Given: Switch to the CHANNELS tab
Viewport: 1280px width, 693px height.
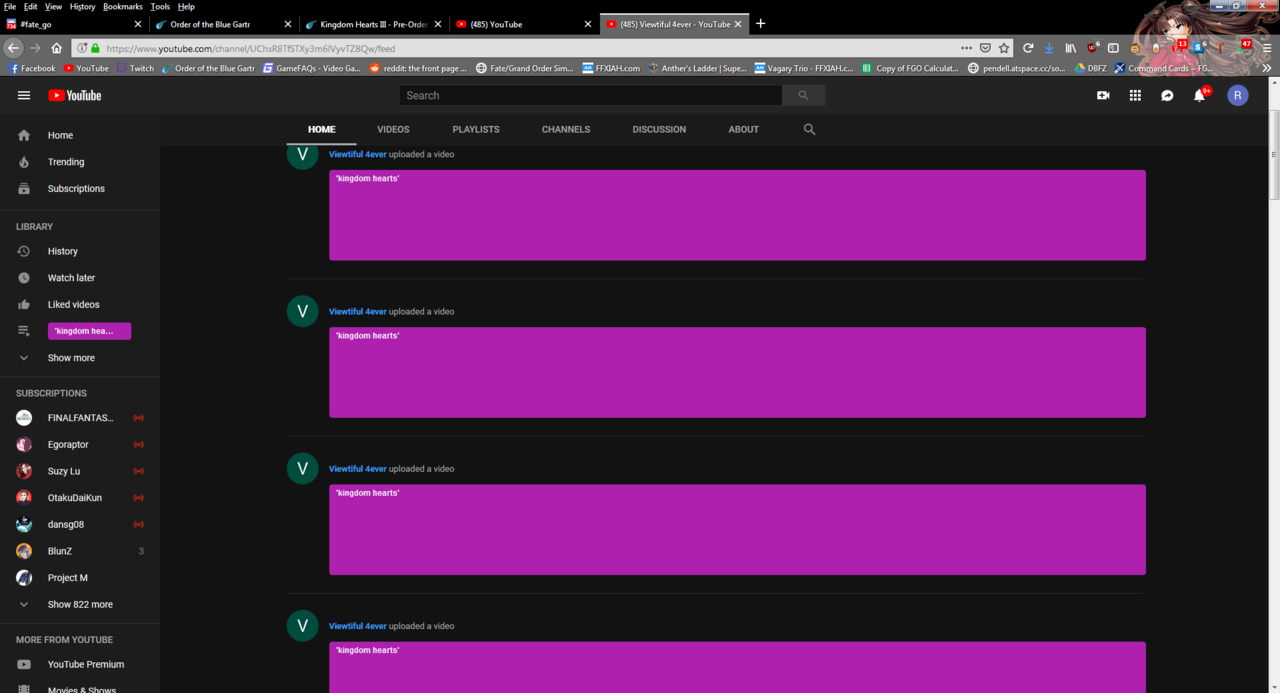Looking at the screenshot, I should tap(566, 129).
